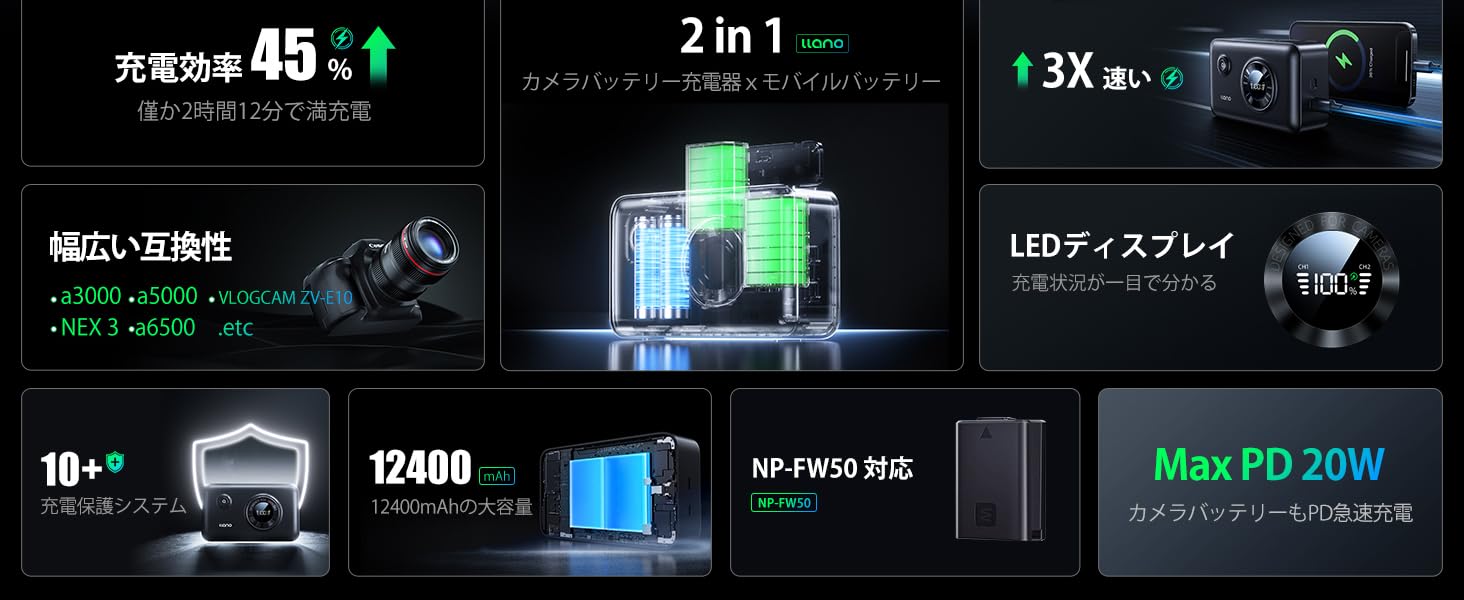Click the green NP-FW50 label badge
Image resolution: width=1464 pixels, height=600 pixels.
[784, 503]
